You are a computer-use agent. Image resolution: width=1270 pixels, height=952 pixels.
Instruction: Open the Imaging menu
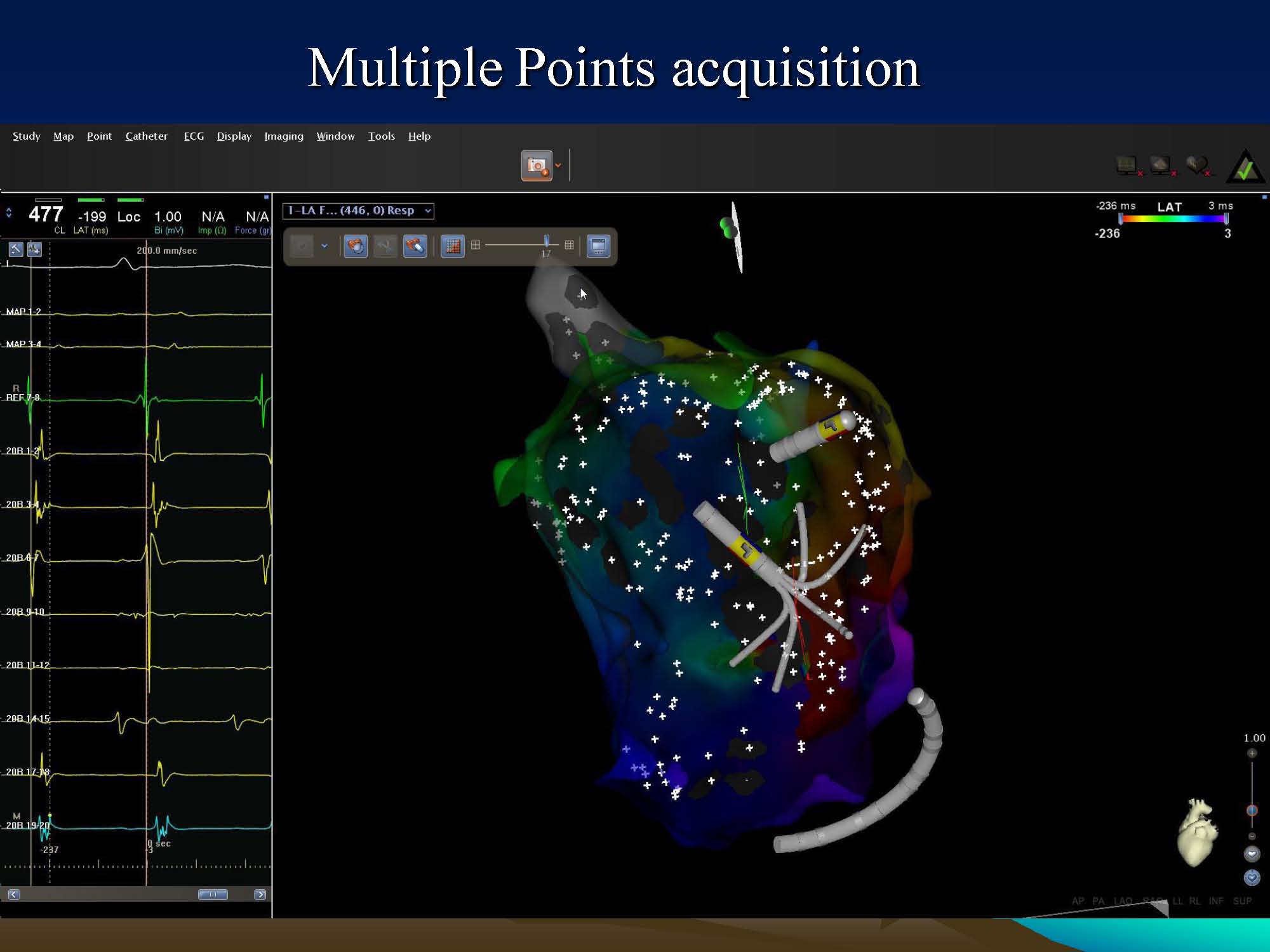pyautogui.click(x=283, y=136)
